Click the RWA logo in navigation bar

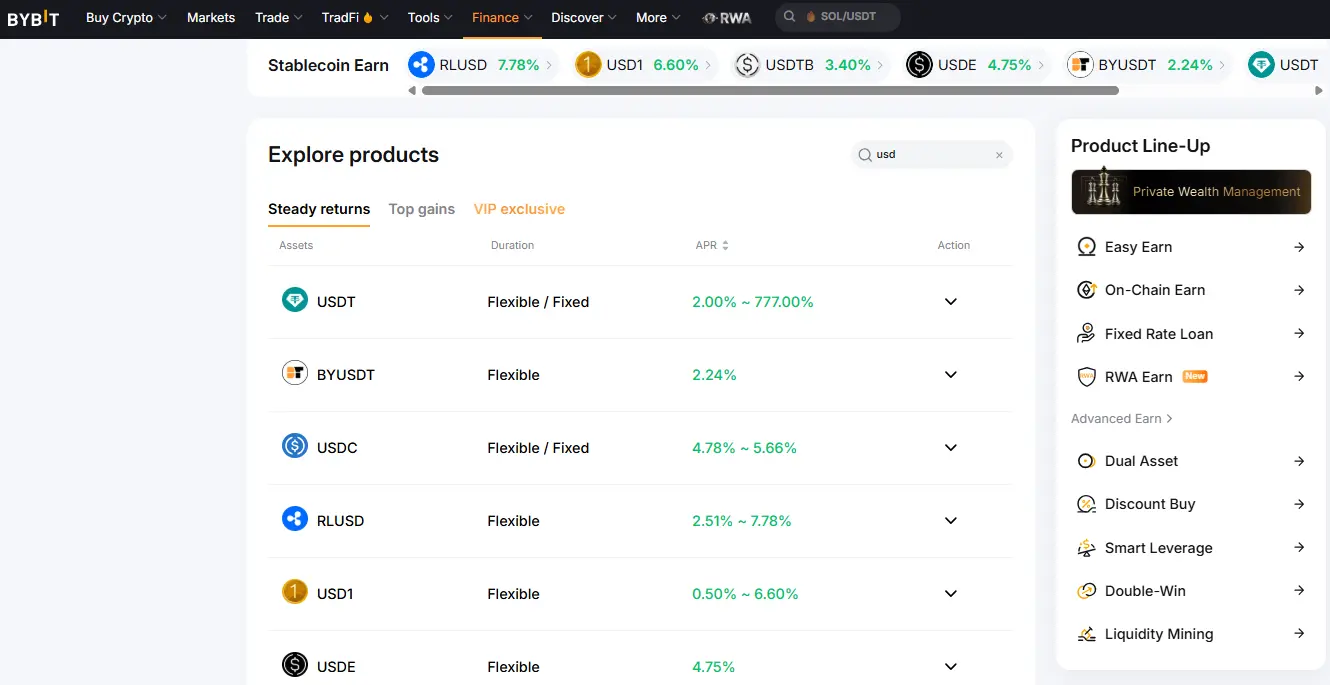pyautogui.click(x=727, y=18)
